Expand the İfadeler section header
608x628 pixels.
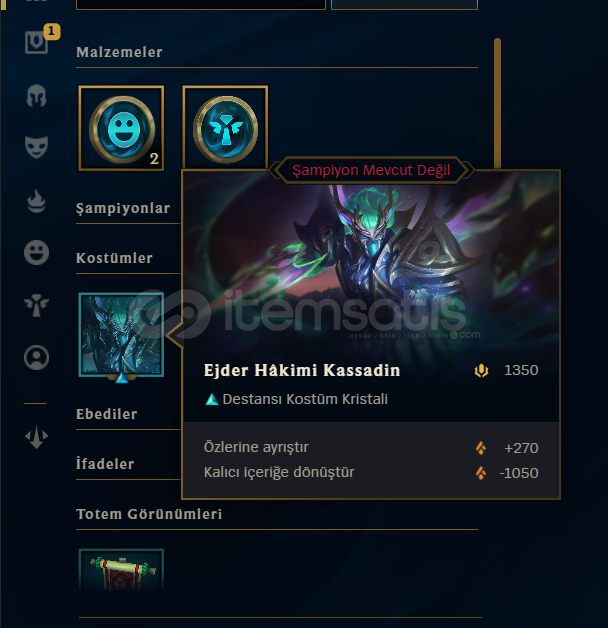click(x=105, y=464)
